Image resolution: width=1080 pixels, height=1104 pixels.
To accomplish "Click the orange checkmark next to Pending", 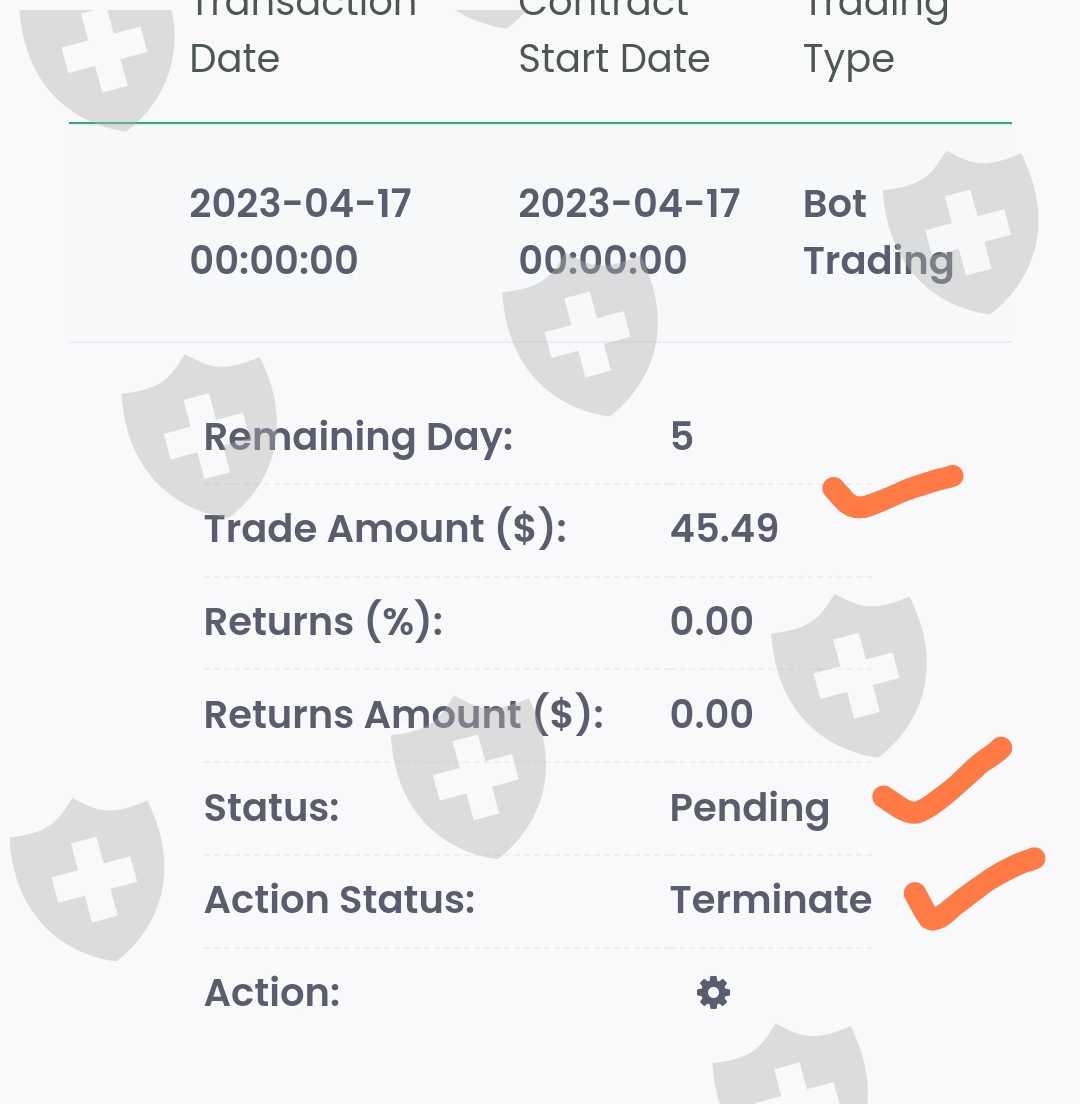I will [938, 785].
